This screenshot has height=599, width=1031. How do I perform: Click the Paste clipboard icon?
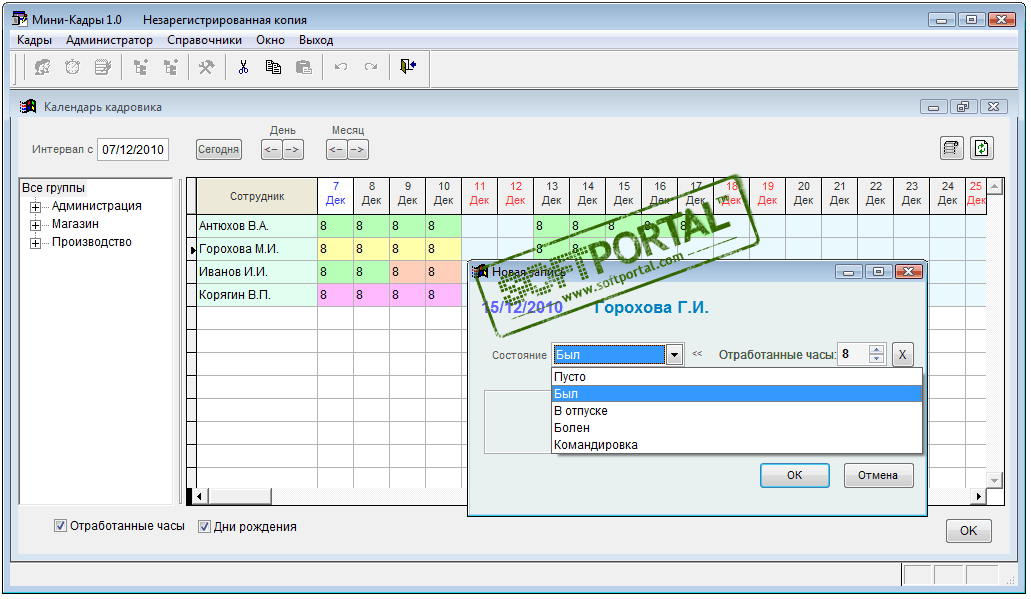(x=303, y=67)
